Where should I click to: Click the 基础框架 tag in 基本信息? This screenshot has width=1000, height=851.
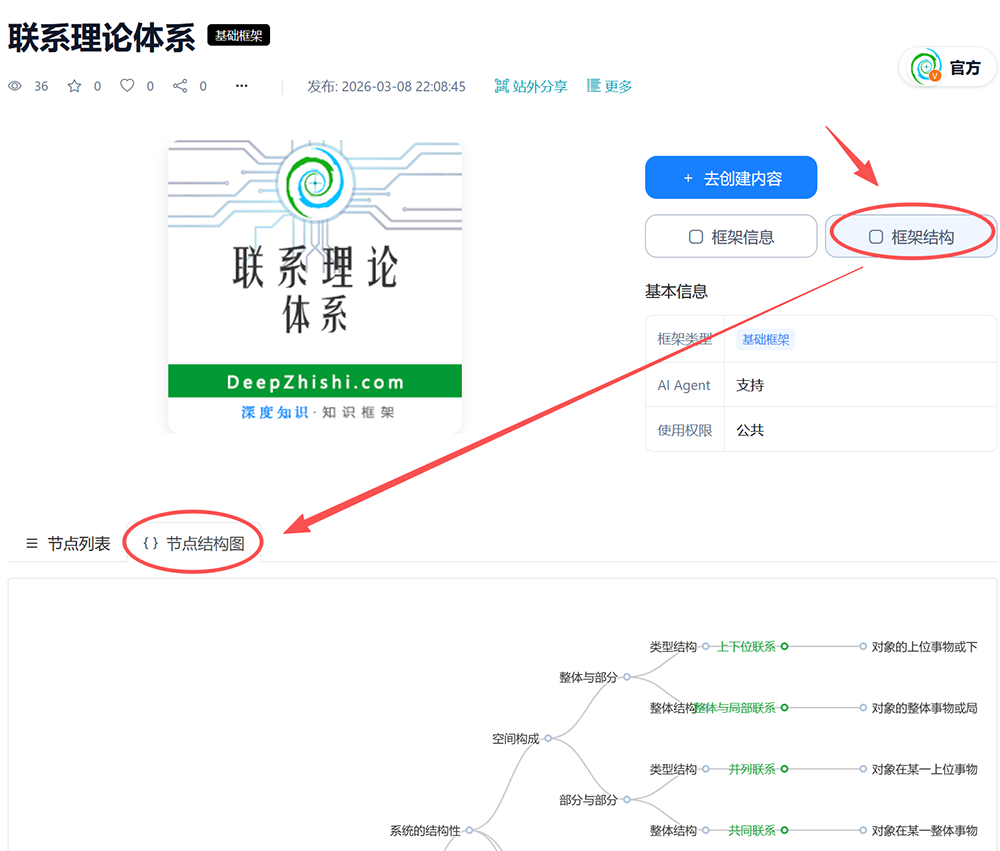[x=765, y=339]
